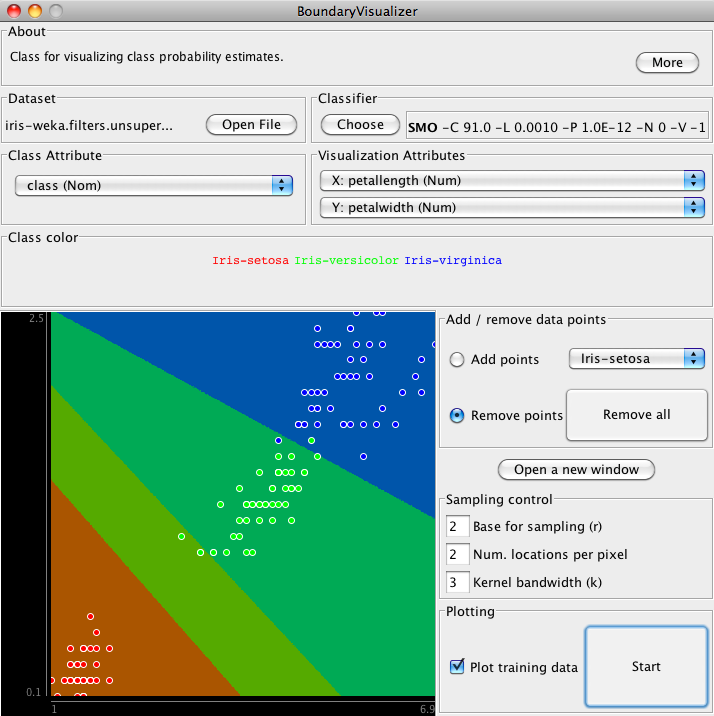This screenshot has height=716, width=714.
Task: Click the Base for sampling field
Action: (458, 526)
